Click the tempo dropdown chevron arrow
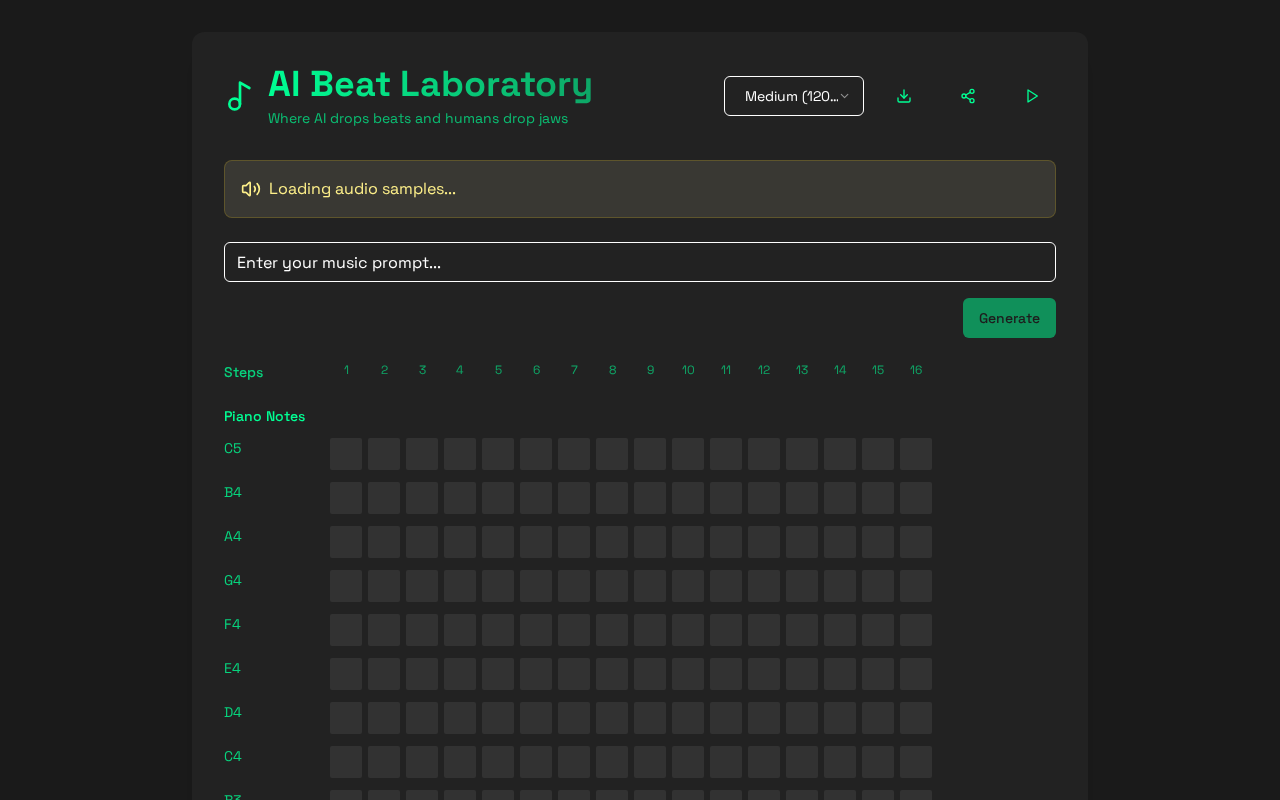 point(845,96)
